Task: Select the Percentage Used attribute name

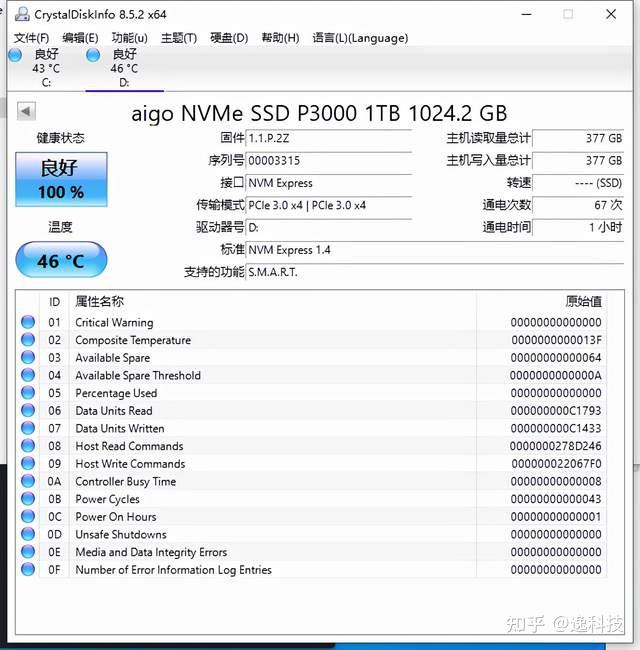Action: click(116, 393)
